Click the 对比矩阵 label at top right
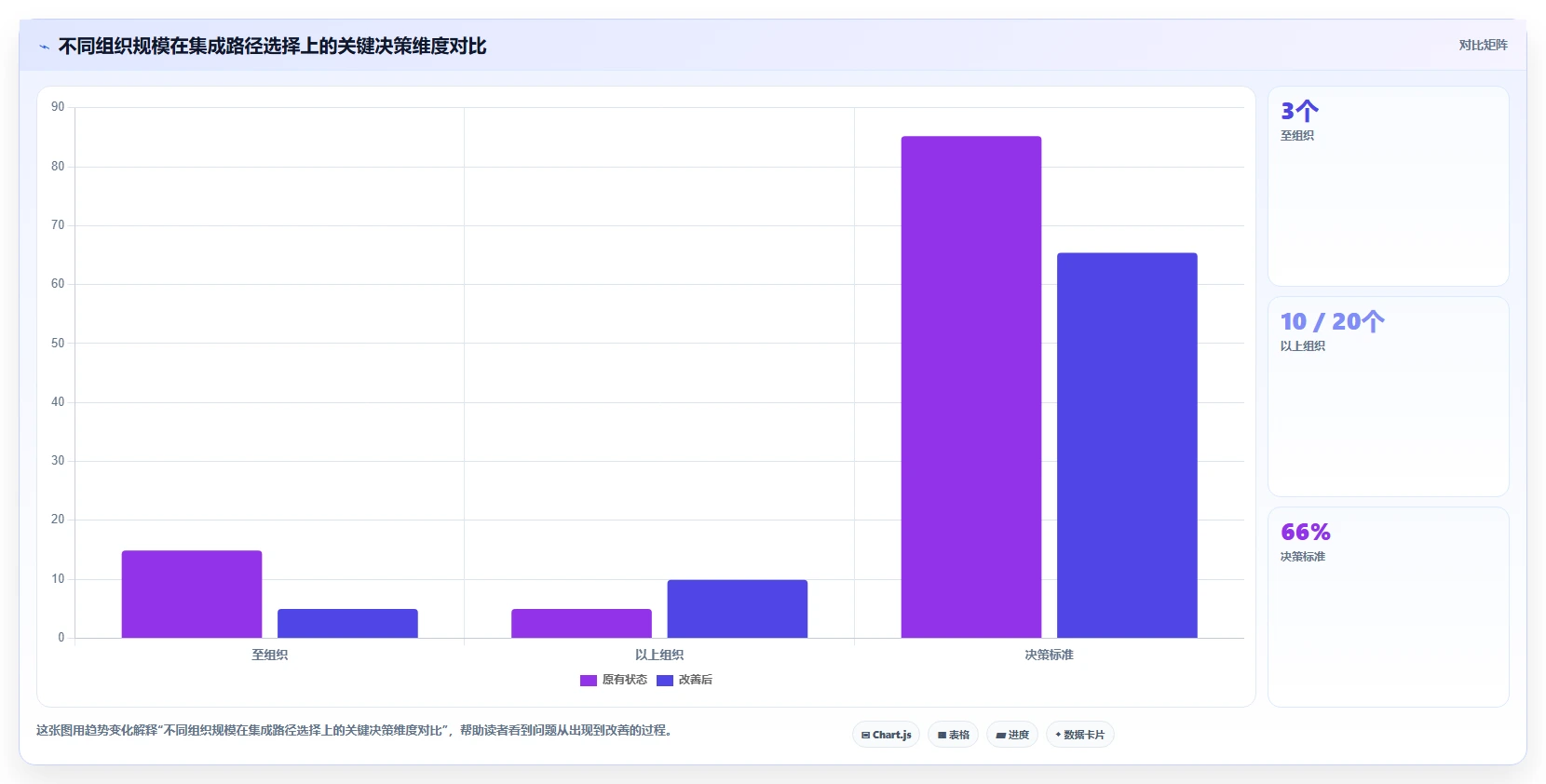The image size is (1546, 784). 1483,45
